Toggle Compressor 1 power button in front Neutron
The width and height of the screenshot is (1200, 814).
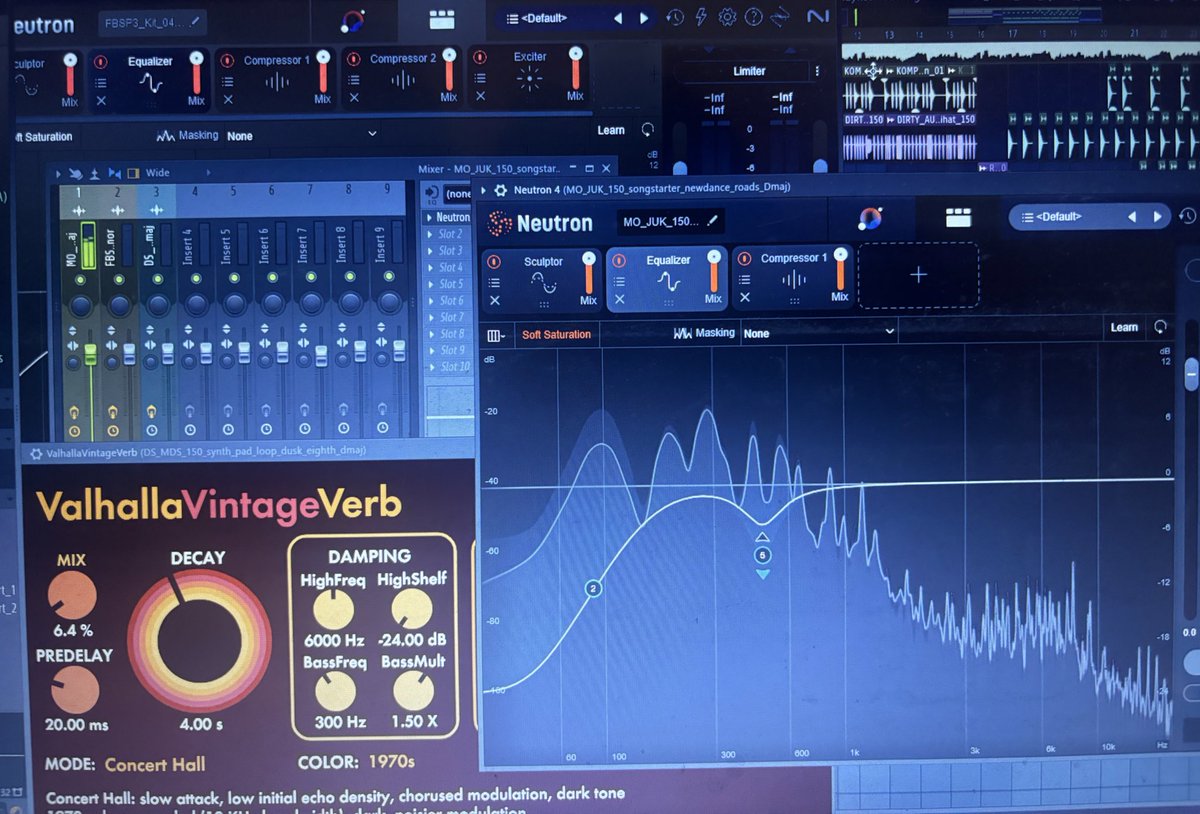[x=745, y=259]
